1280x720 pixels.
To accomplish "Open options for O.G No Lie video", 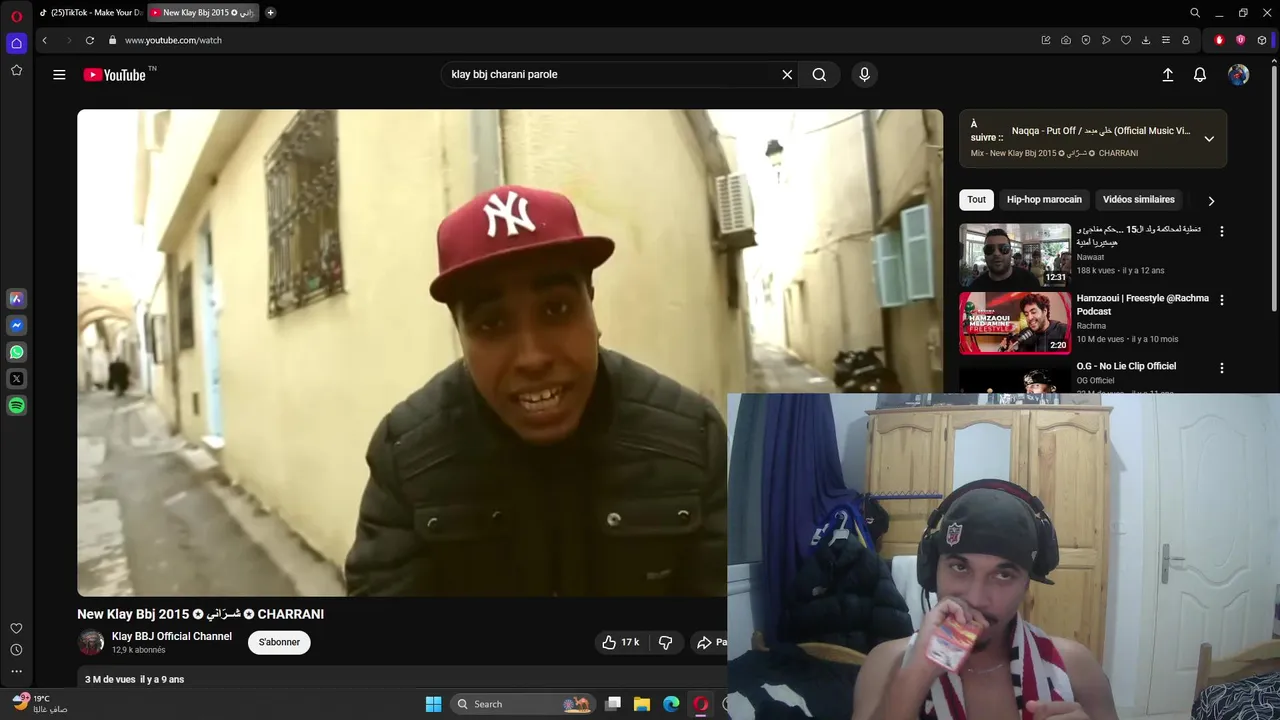I will tap(1221, 368).
